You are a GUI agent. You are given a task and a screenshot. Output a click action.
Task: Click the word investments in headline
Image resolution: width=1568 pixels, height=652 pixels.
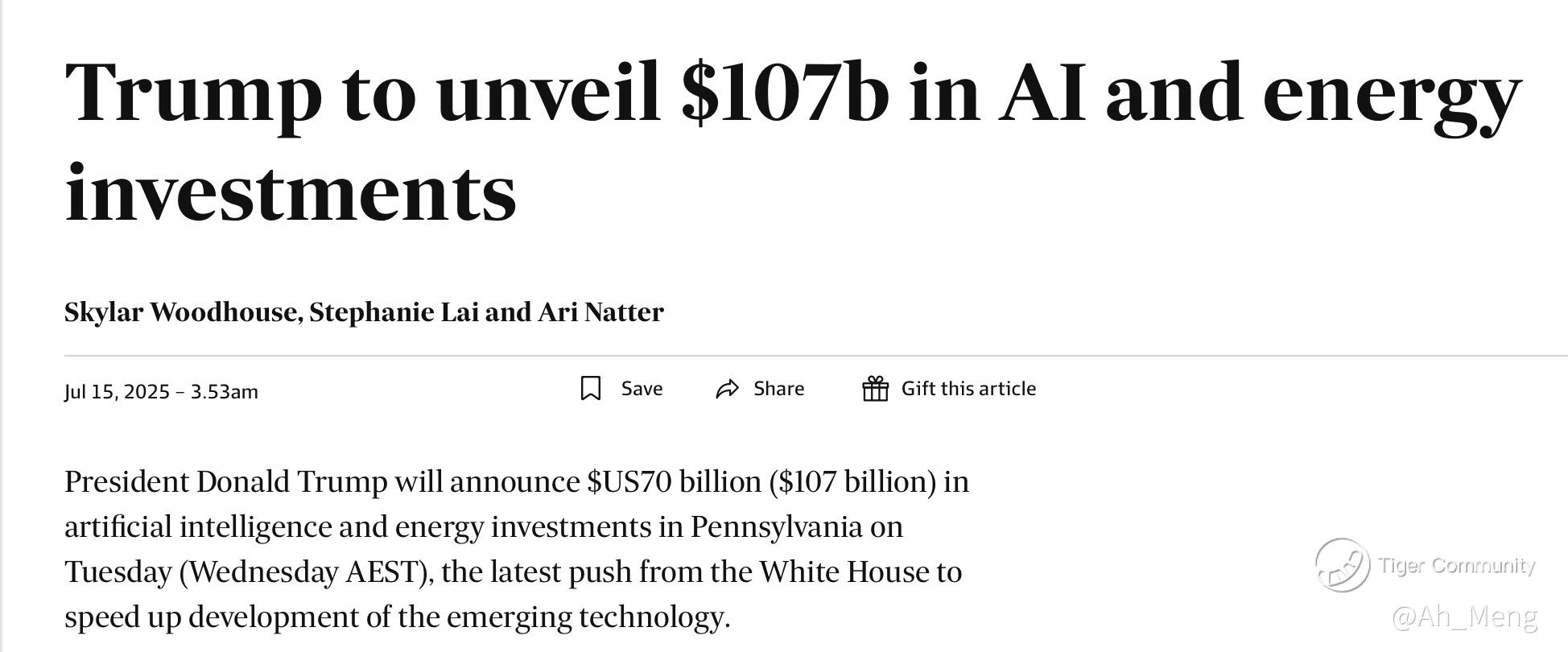[x=291, y=191]
